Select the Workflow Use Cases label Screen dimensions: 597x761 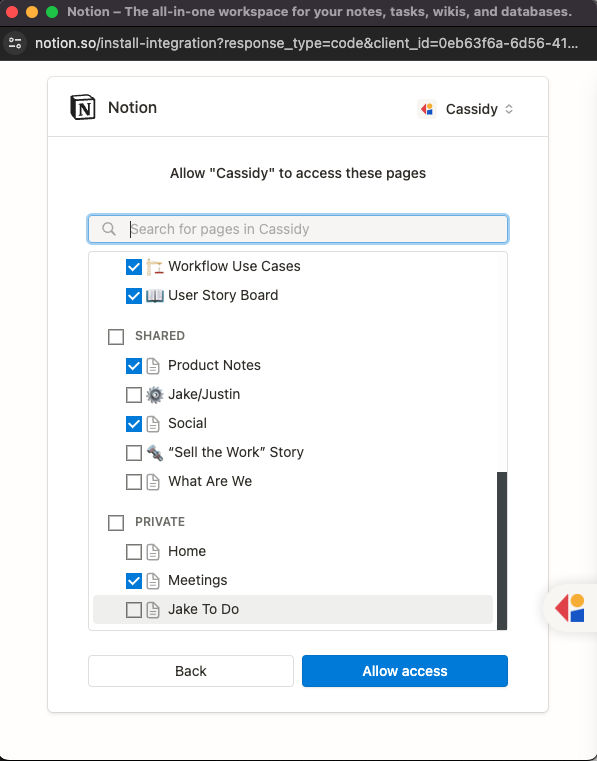(x=234, y=266)
